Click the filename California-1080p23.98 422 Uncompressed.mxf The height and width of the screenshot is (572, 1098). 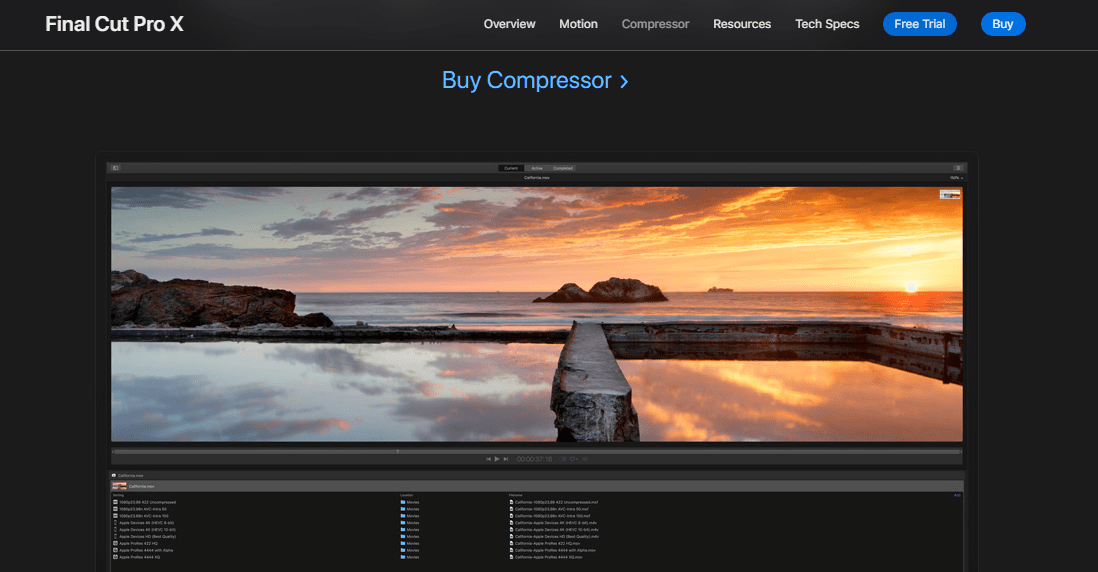(553, 502)
